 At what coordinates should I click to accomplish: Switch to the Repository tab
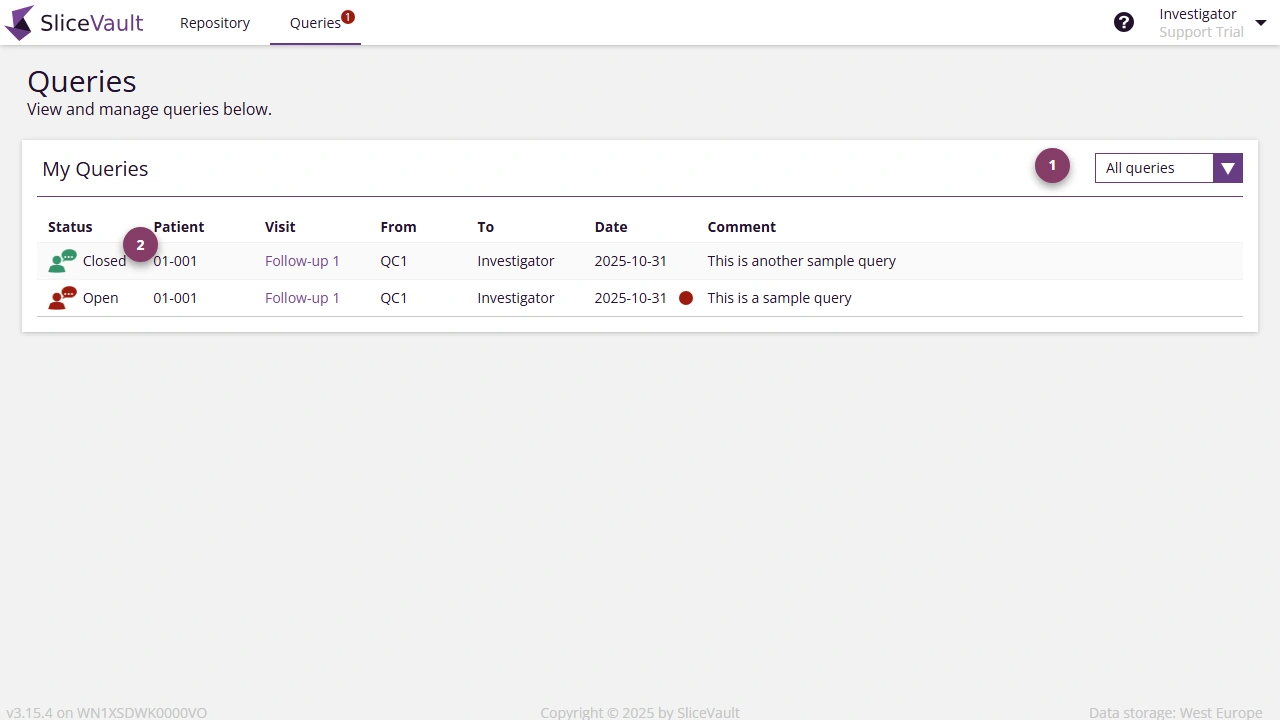[214, 22]
